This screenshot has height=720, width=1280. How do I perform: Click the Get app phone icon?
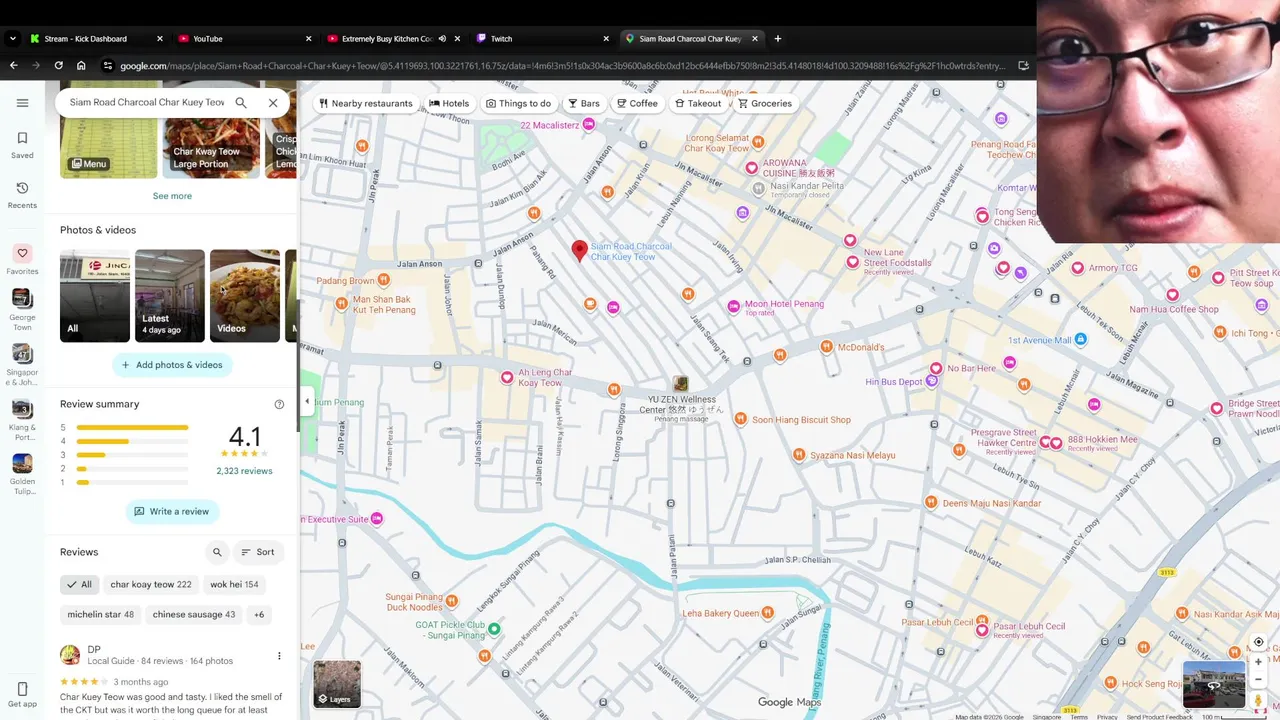[22, 694]
